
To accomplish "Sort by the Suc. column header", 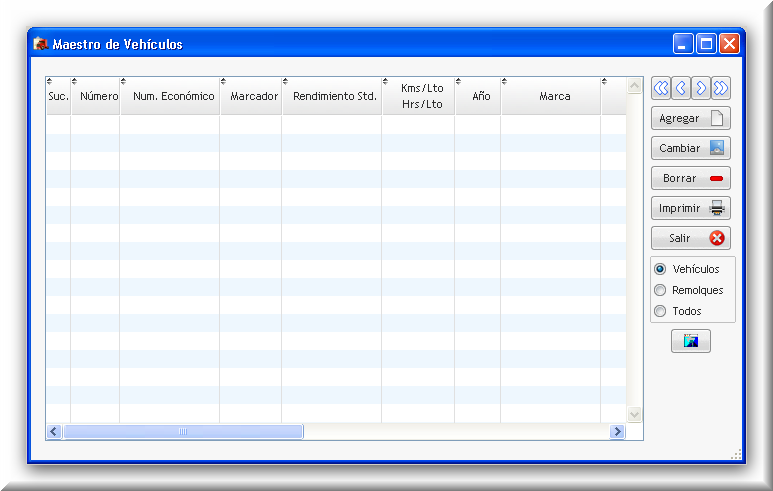I will (59, 96).
